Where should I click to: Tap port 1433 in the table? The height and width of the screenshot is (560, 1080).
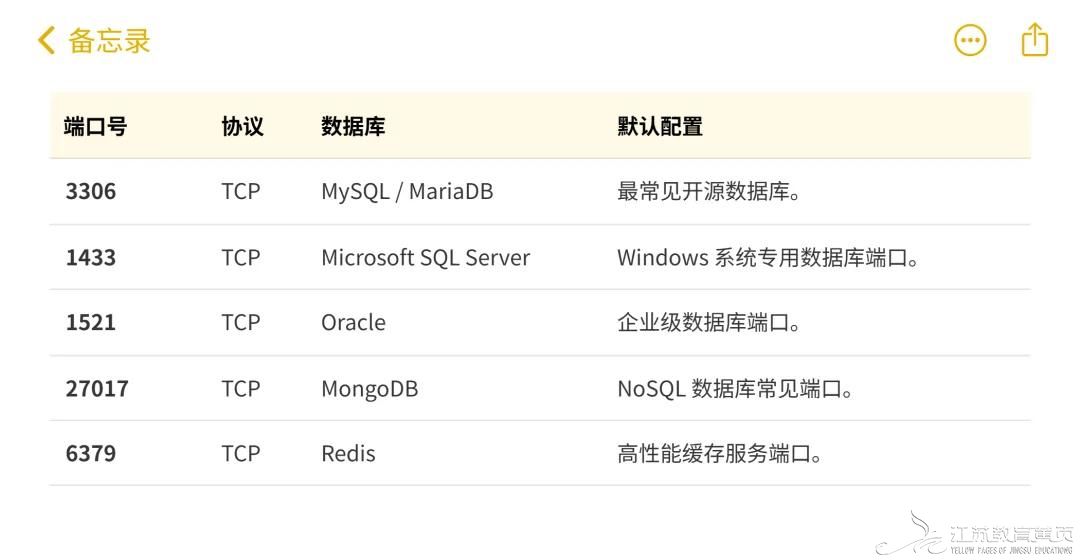click(x=91, y=257)
